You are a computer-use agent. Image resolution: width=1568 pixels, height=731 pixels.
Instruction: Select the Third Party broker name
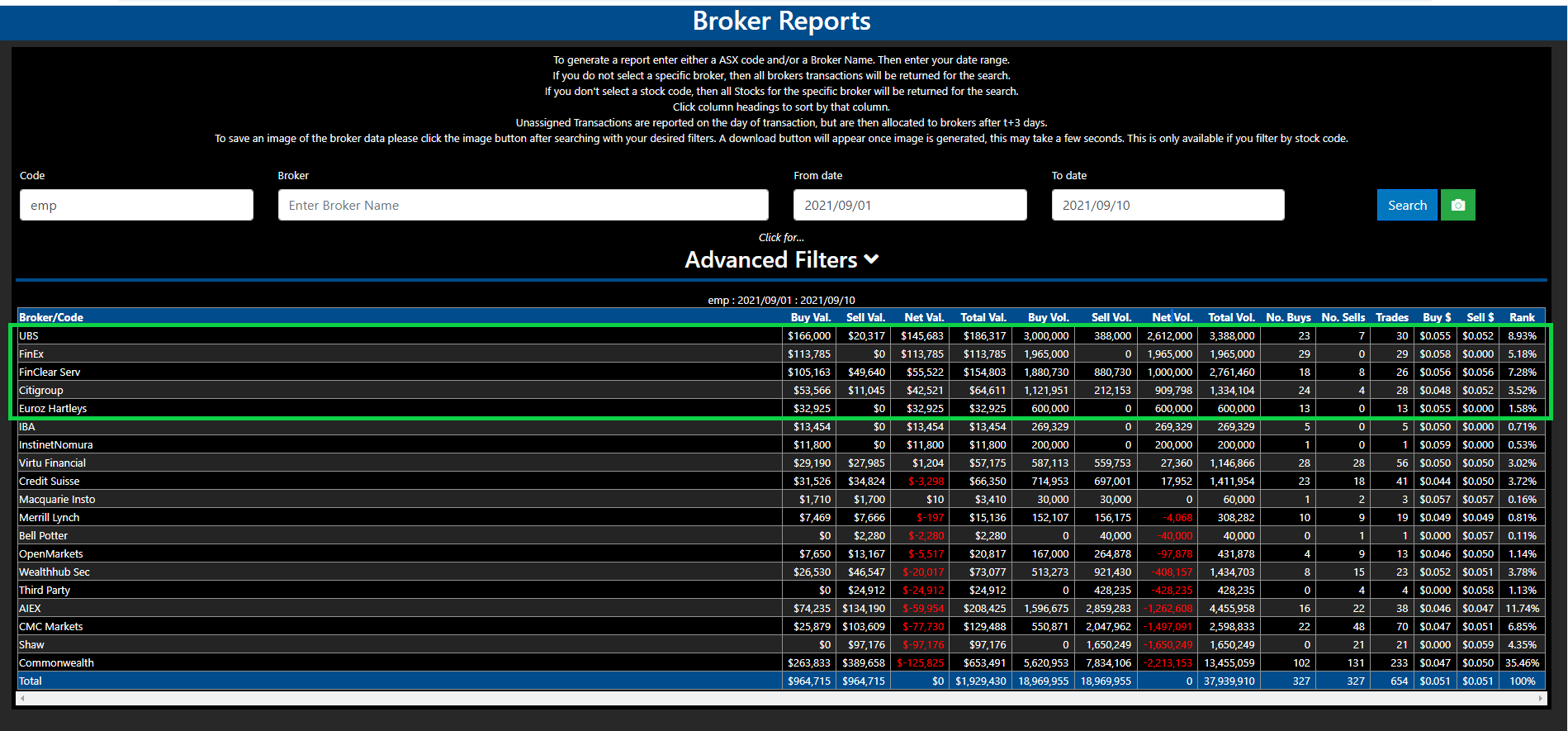point(45,590)
